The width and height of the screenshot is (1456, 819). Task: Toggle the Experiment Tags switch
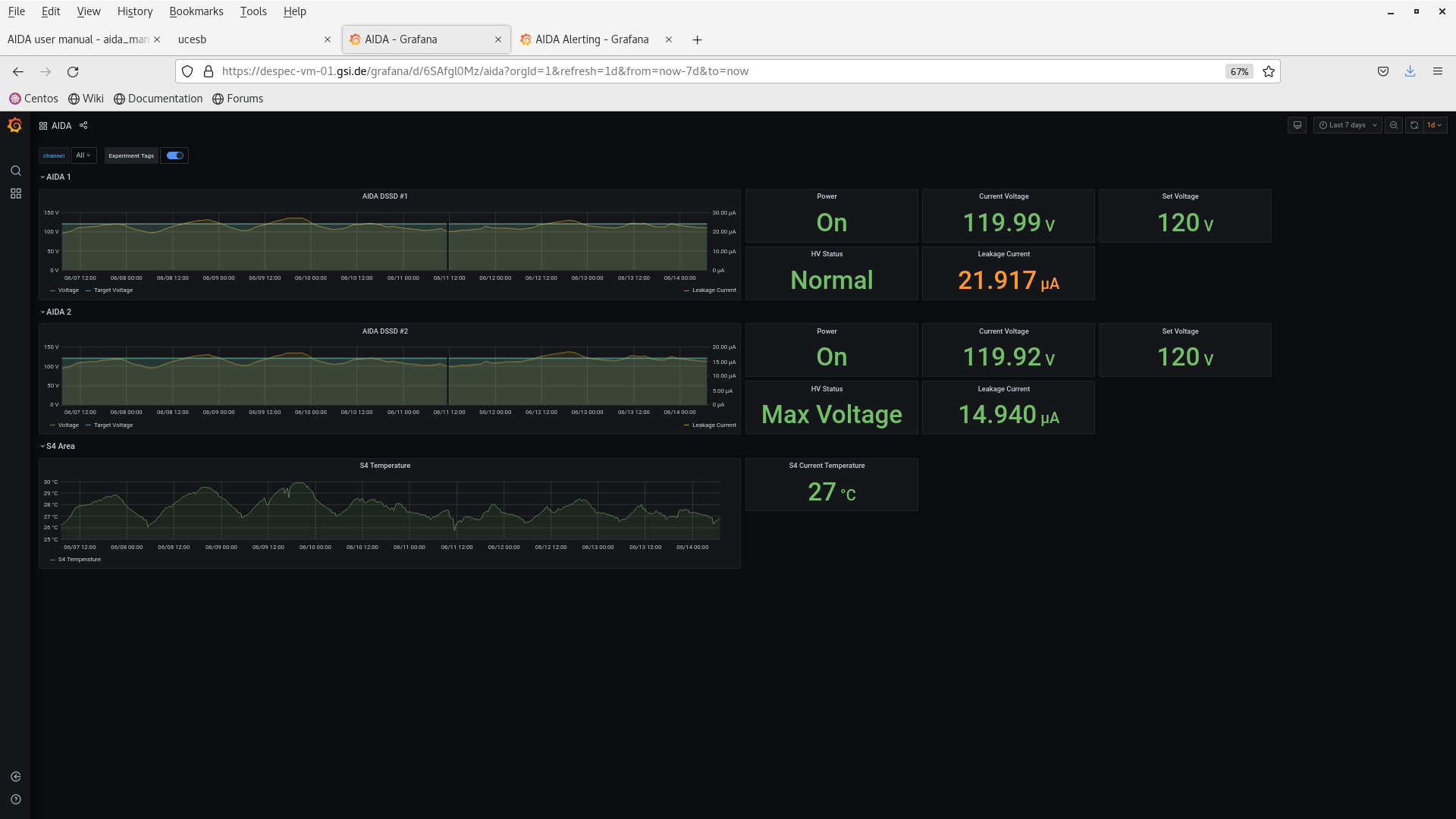(175, 155)
